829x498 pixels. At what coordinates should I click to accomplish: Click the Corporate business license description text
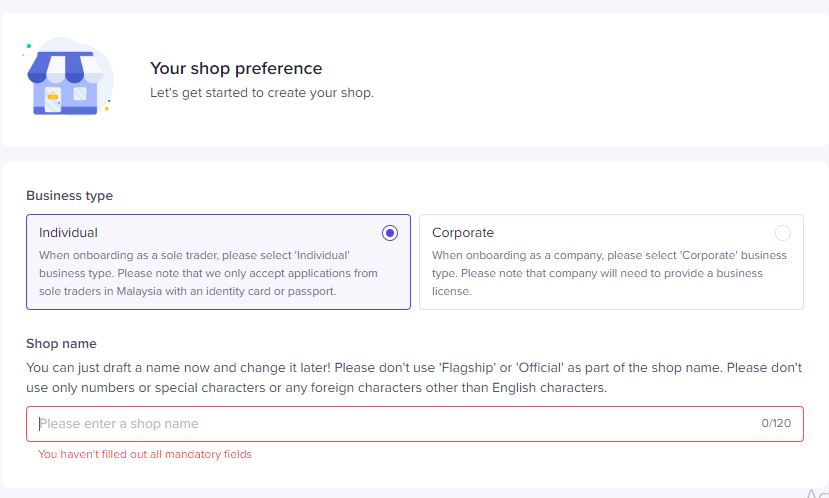point(609,273)
